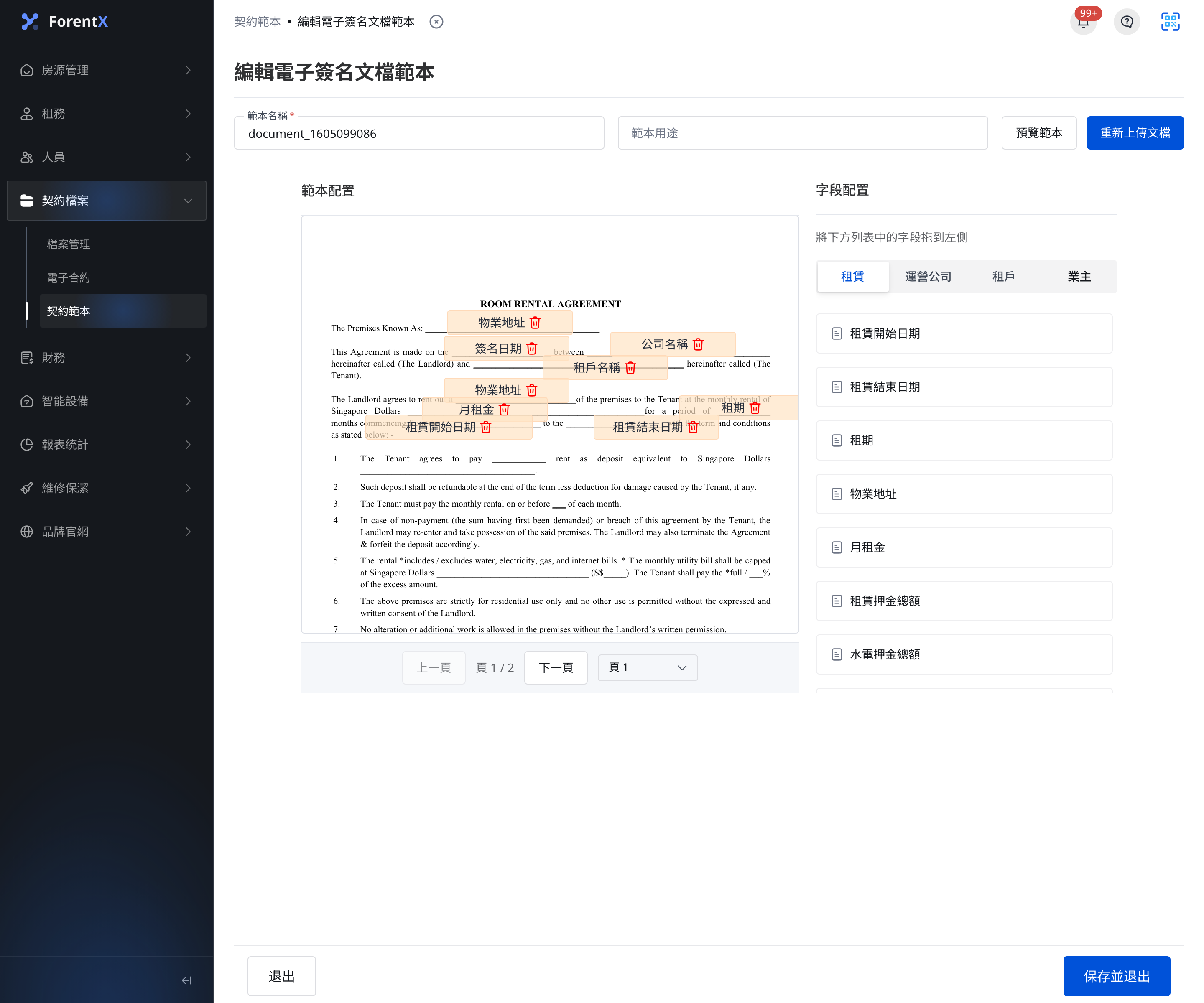Expand the 人員 sidebar menu

[x=107, y=157]
